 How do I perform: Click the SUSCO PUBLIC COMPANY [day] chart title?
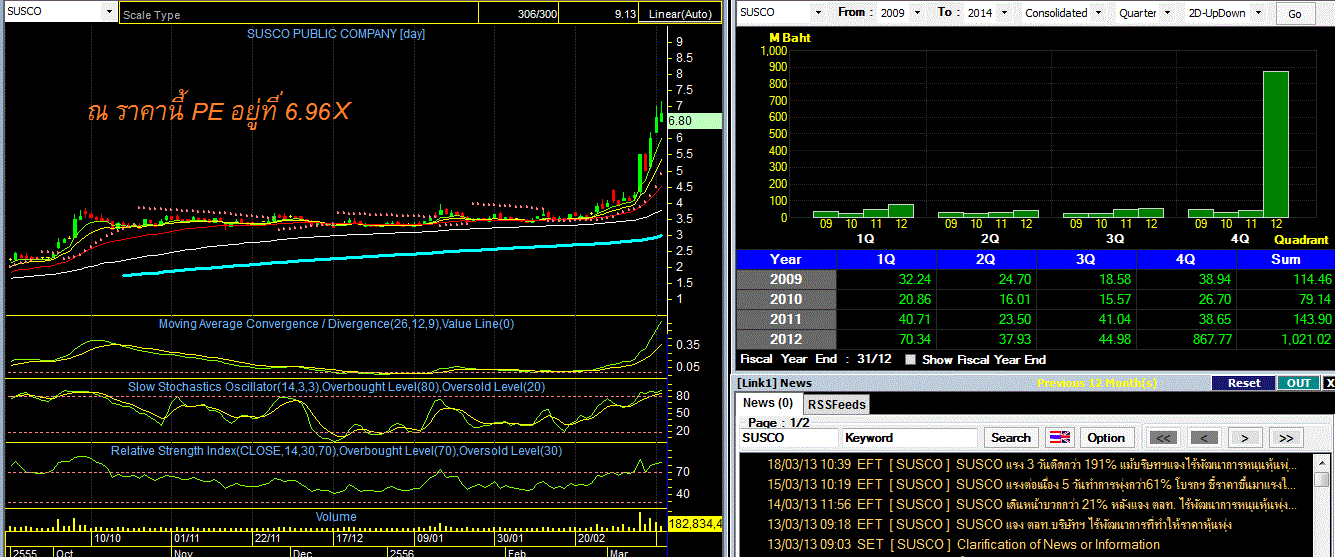click(x=336, y=34)
